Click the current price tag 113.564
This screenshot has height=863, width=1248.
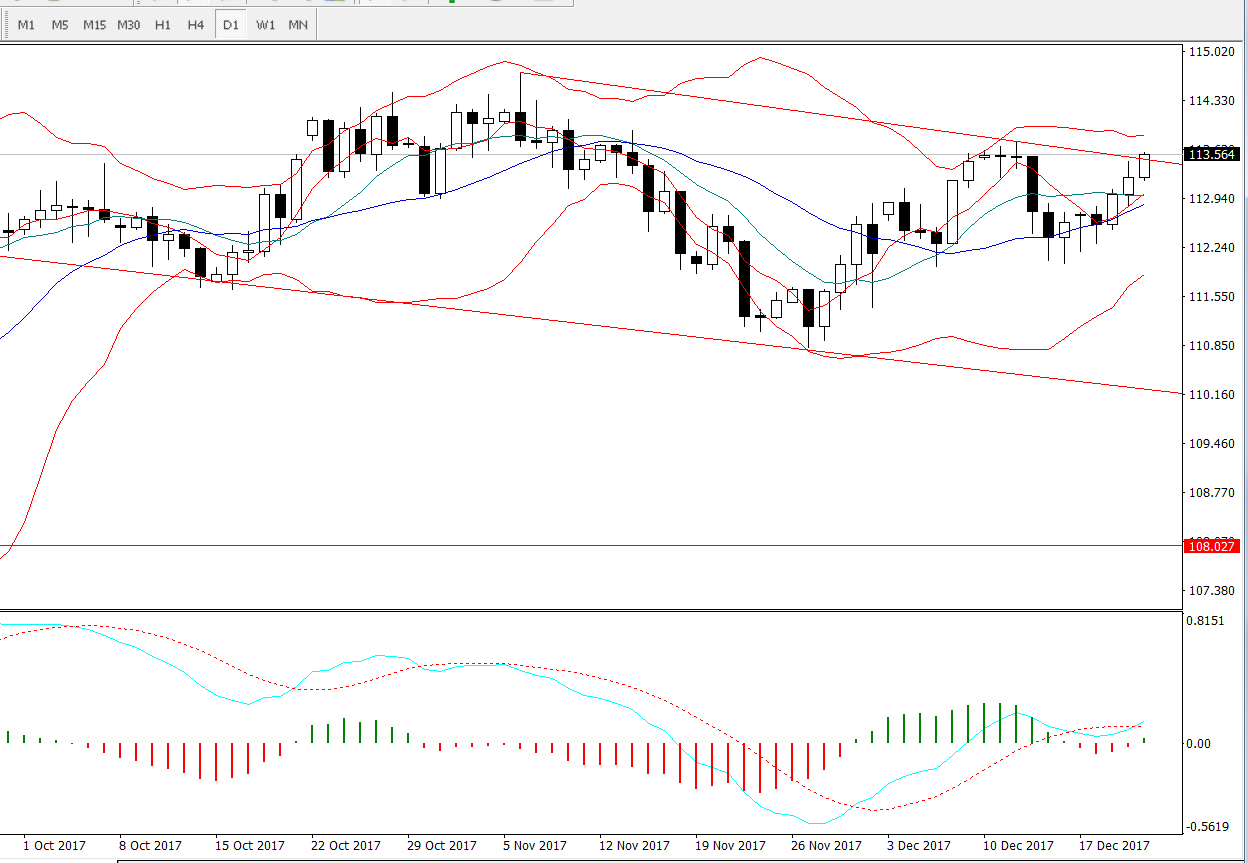pos(1211,154)
